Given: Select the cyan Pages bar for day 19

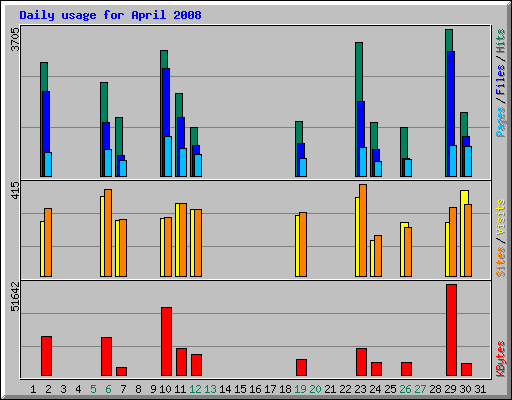Looking at the screenshot, I should [303, 167].
